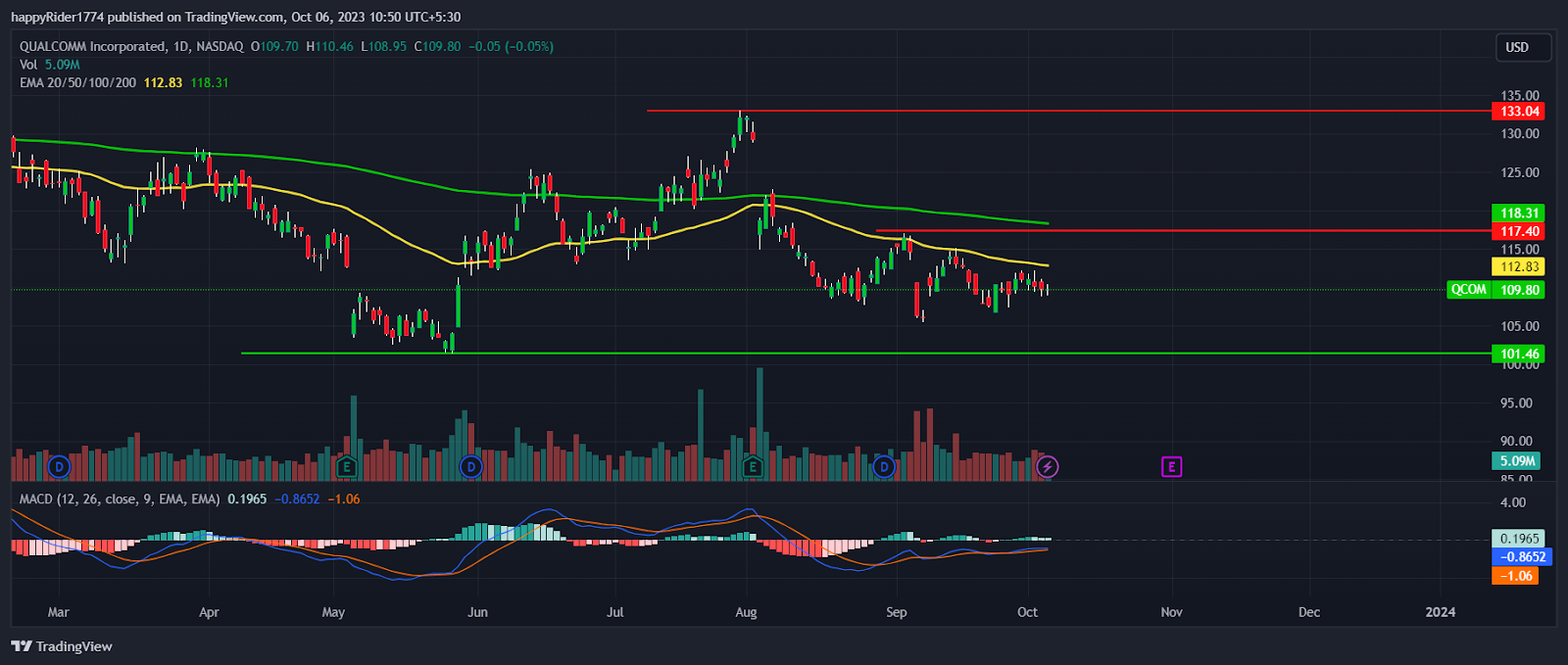Click the Jul label on time axis
1568x665 pixels.
[615, 613]
